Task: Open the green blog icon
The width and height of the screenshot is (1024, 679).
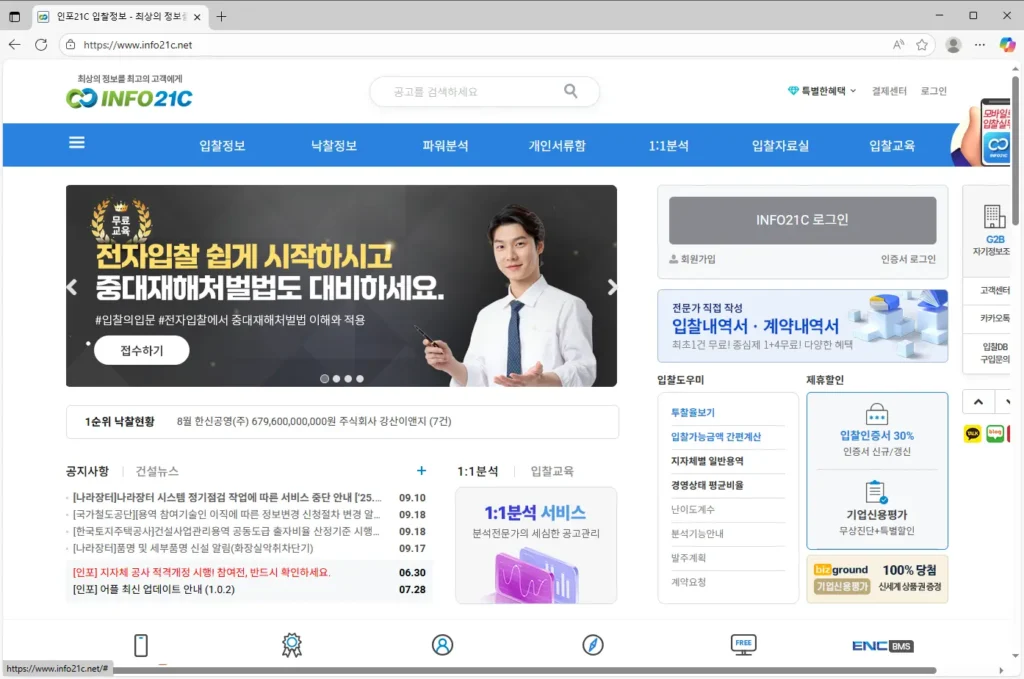Action: 995,433
